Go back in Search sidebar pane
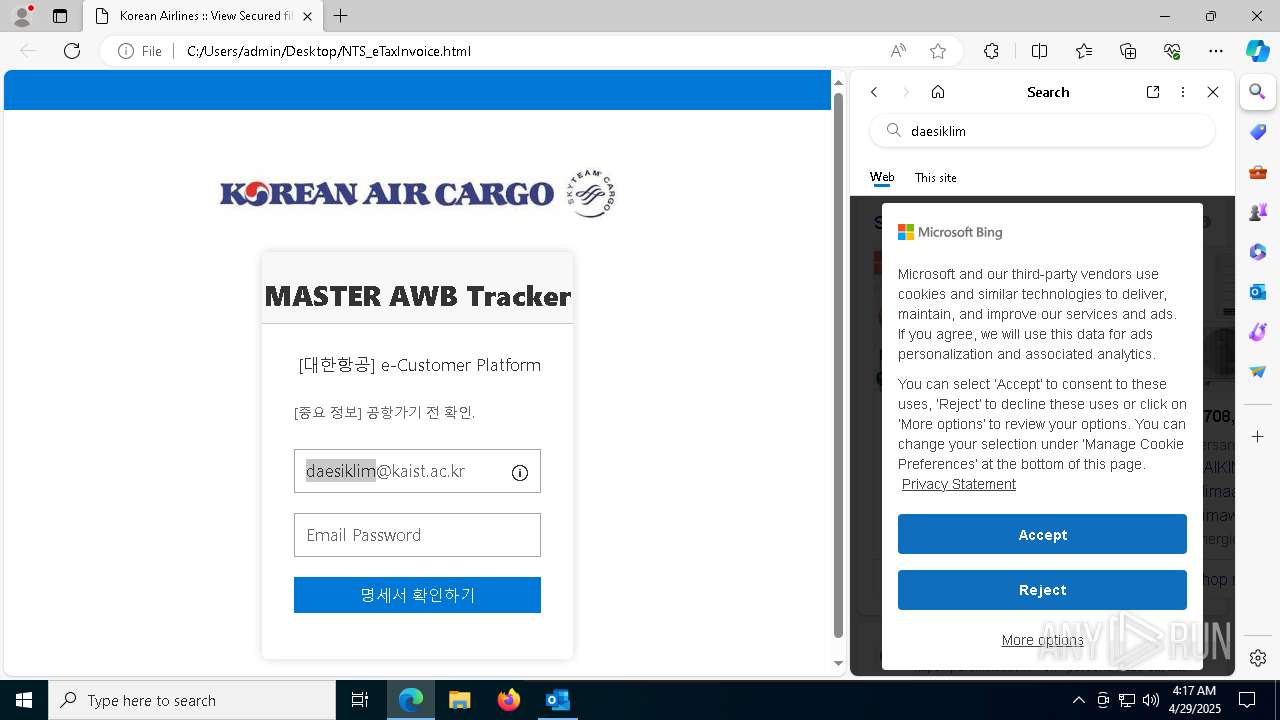Viewport: 1280px width, 720px height. (x=874, y=92)
